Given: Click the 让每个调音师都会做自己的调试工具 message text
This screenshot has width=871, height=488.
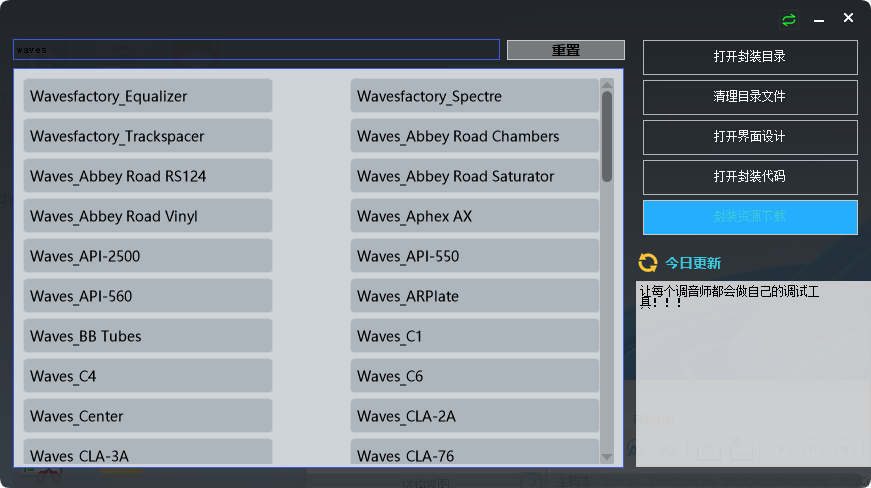Looking at the screenshot, I should click(729, 297).
